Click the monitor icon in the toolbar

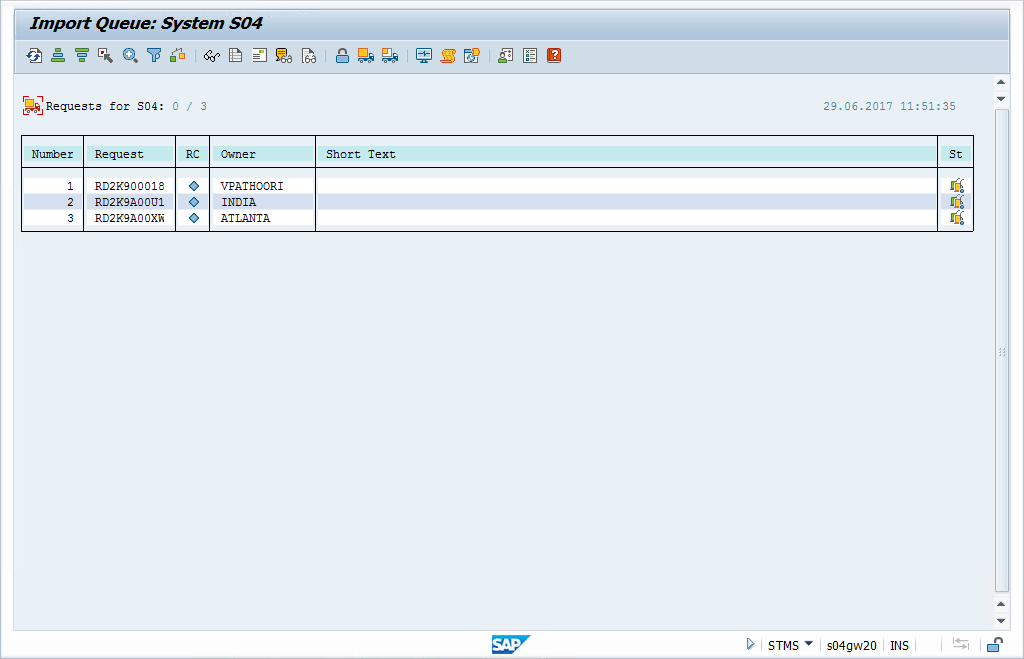pos(424,56)
